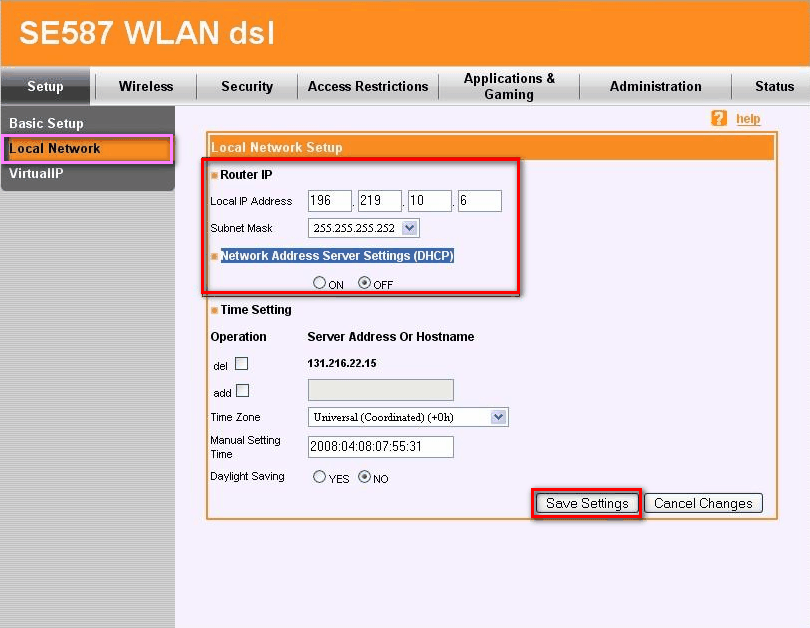Click the Local Network Setup title
Image resolution: width=810 pixels, height=628 pixels.
point(276,147)
